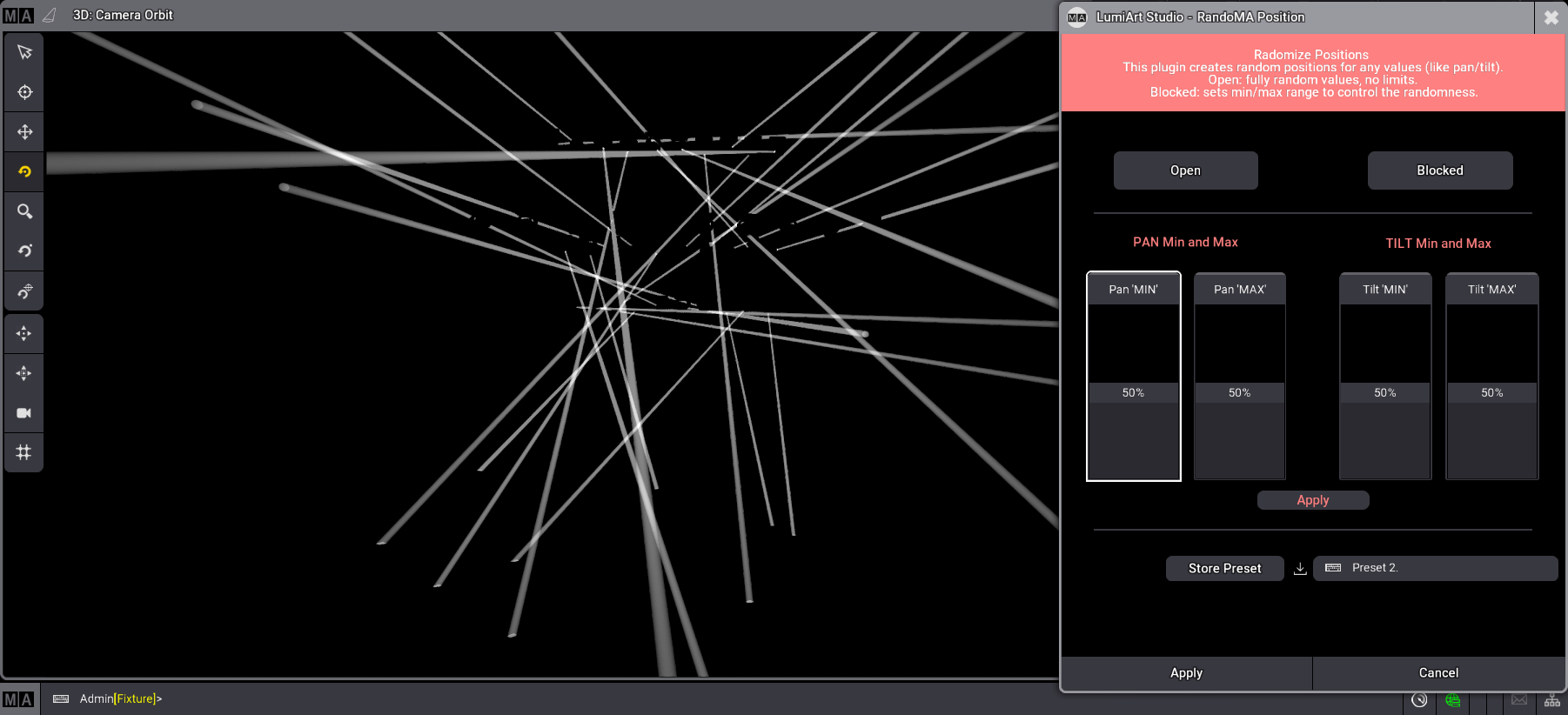Click the 'TILT Min and Max' label
Image resolution: width=1568 pixels, height=715 pixels.
coord(1438,244)
